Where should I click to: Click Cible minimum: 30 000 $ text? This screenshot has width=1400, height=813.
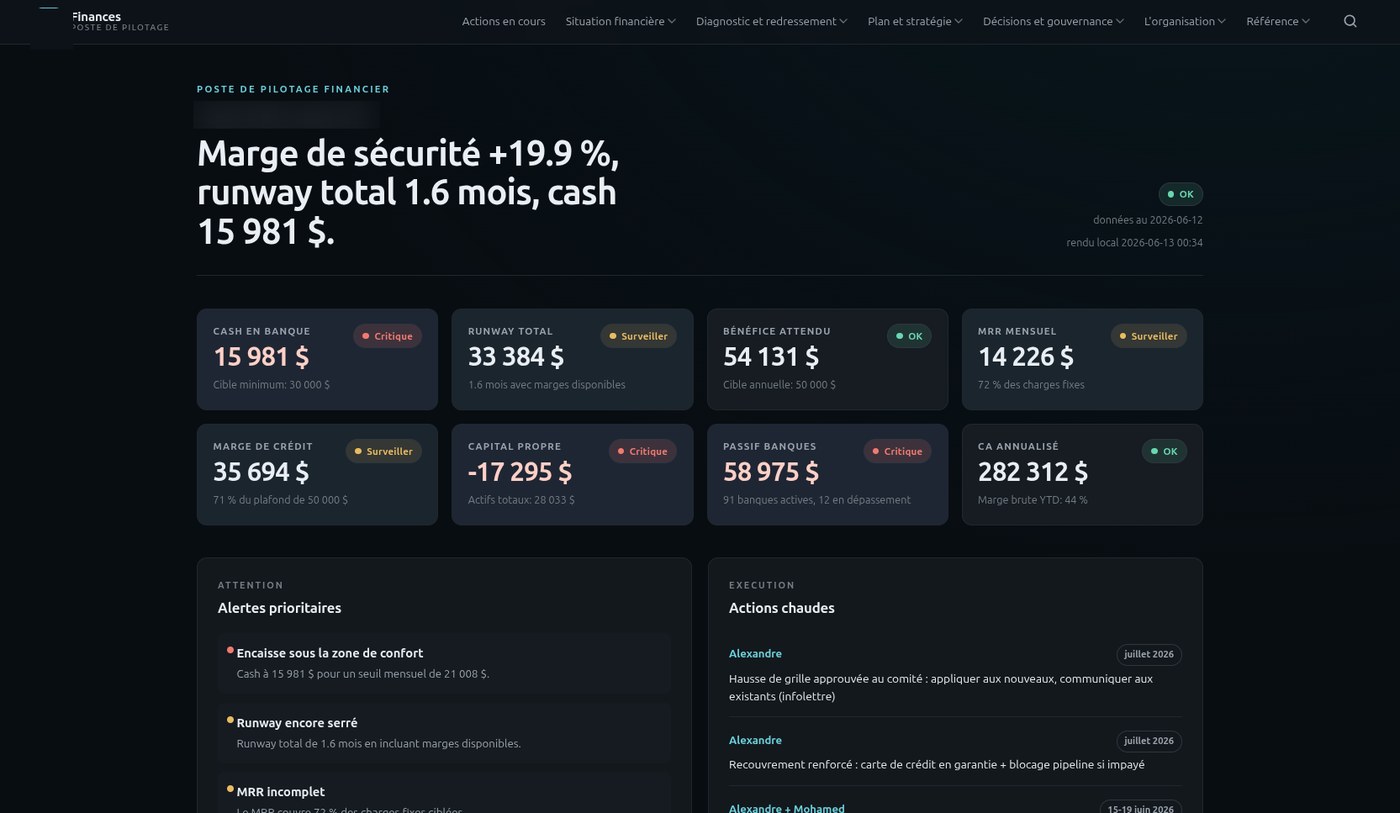271,385
